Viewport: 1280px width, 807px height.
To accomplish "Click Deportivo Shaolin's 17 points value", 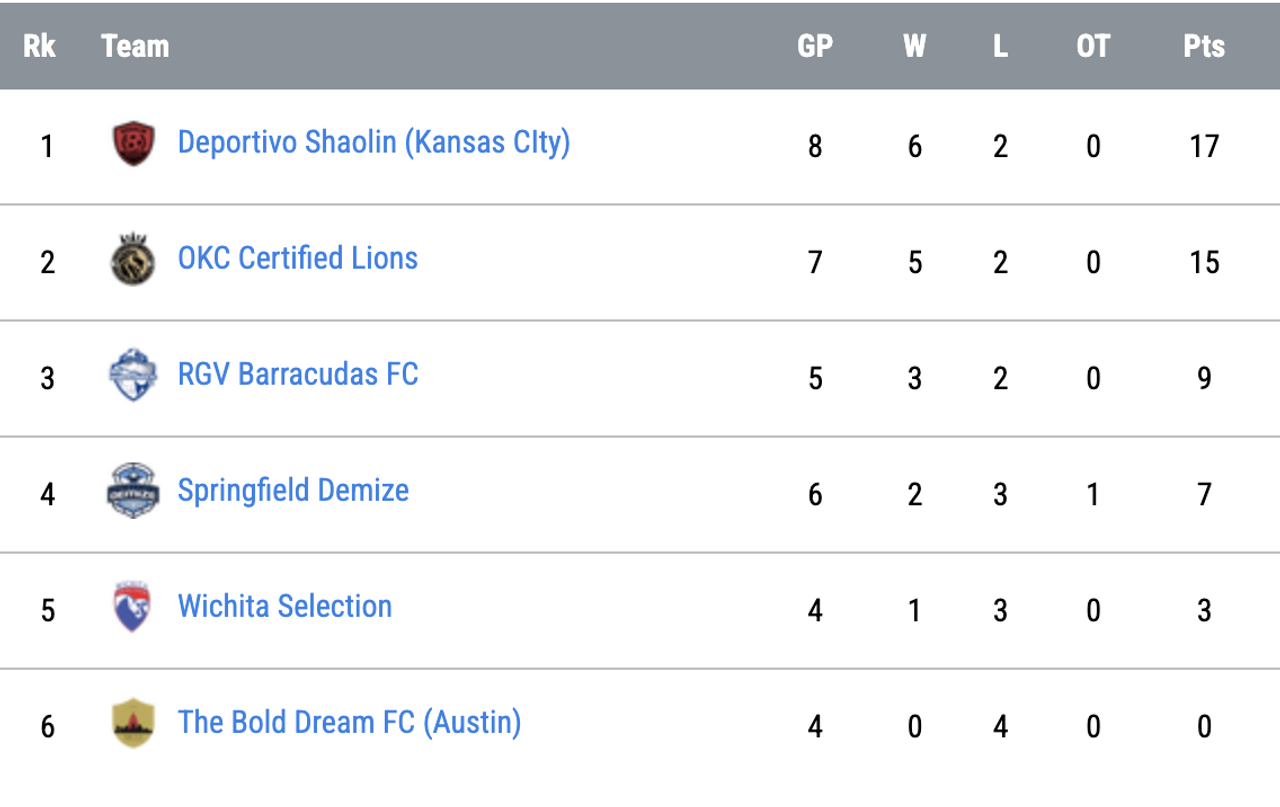I will coord(1204,146).
